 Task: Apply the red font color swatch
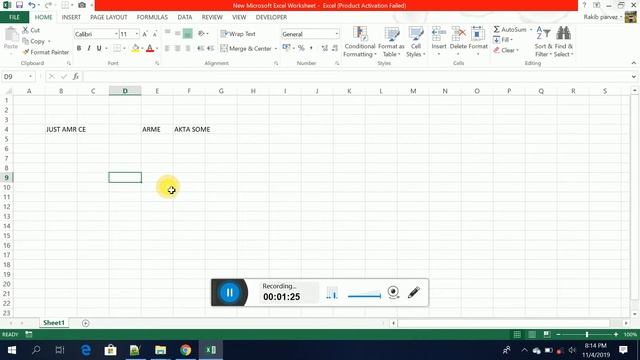point(150,49)
